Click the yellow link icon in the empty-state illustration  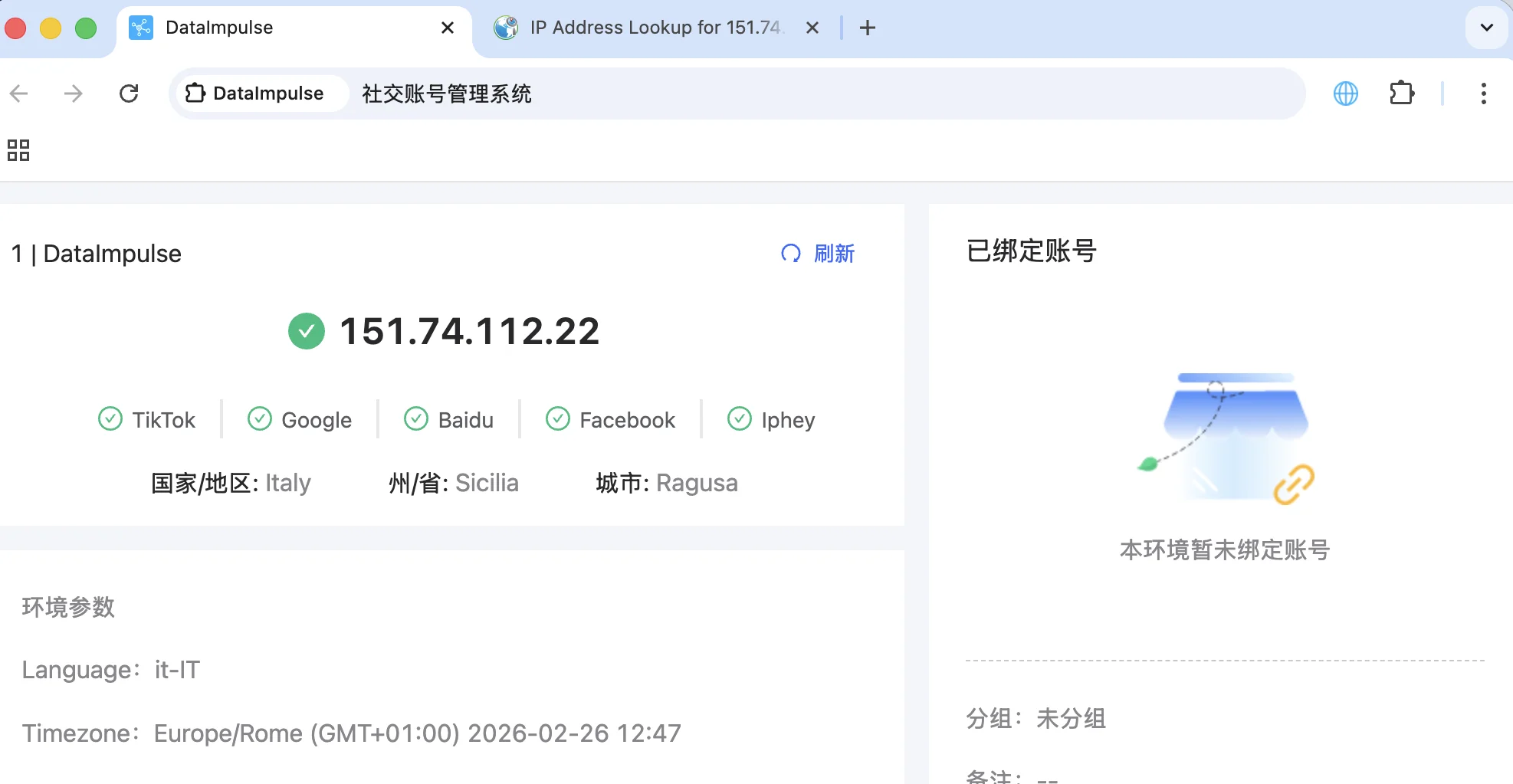(x=1295, y=484)
